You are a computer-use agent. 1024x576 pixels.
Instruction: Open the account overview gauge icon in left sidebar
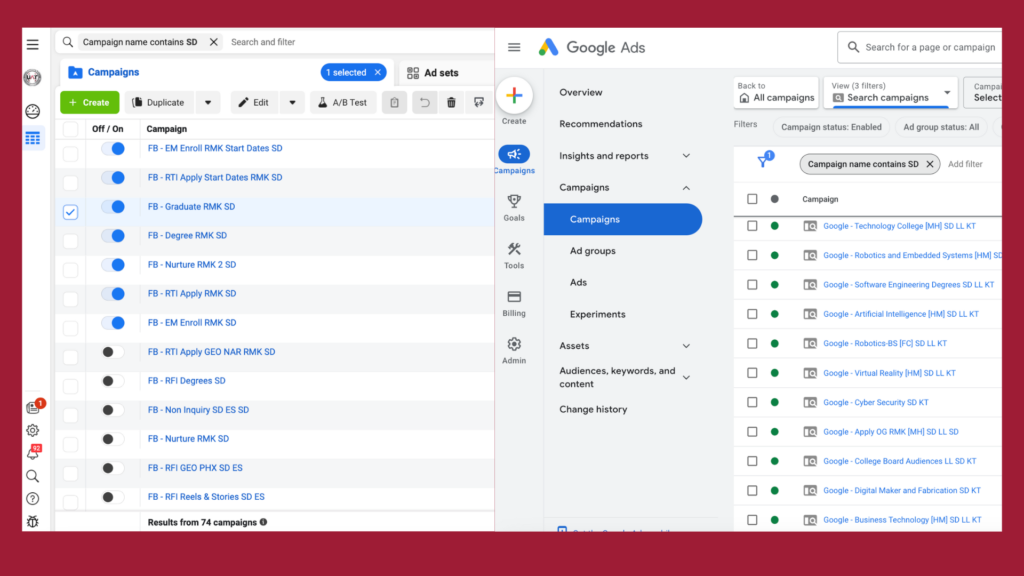coord(33,111)
